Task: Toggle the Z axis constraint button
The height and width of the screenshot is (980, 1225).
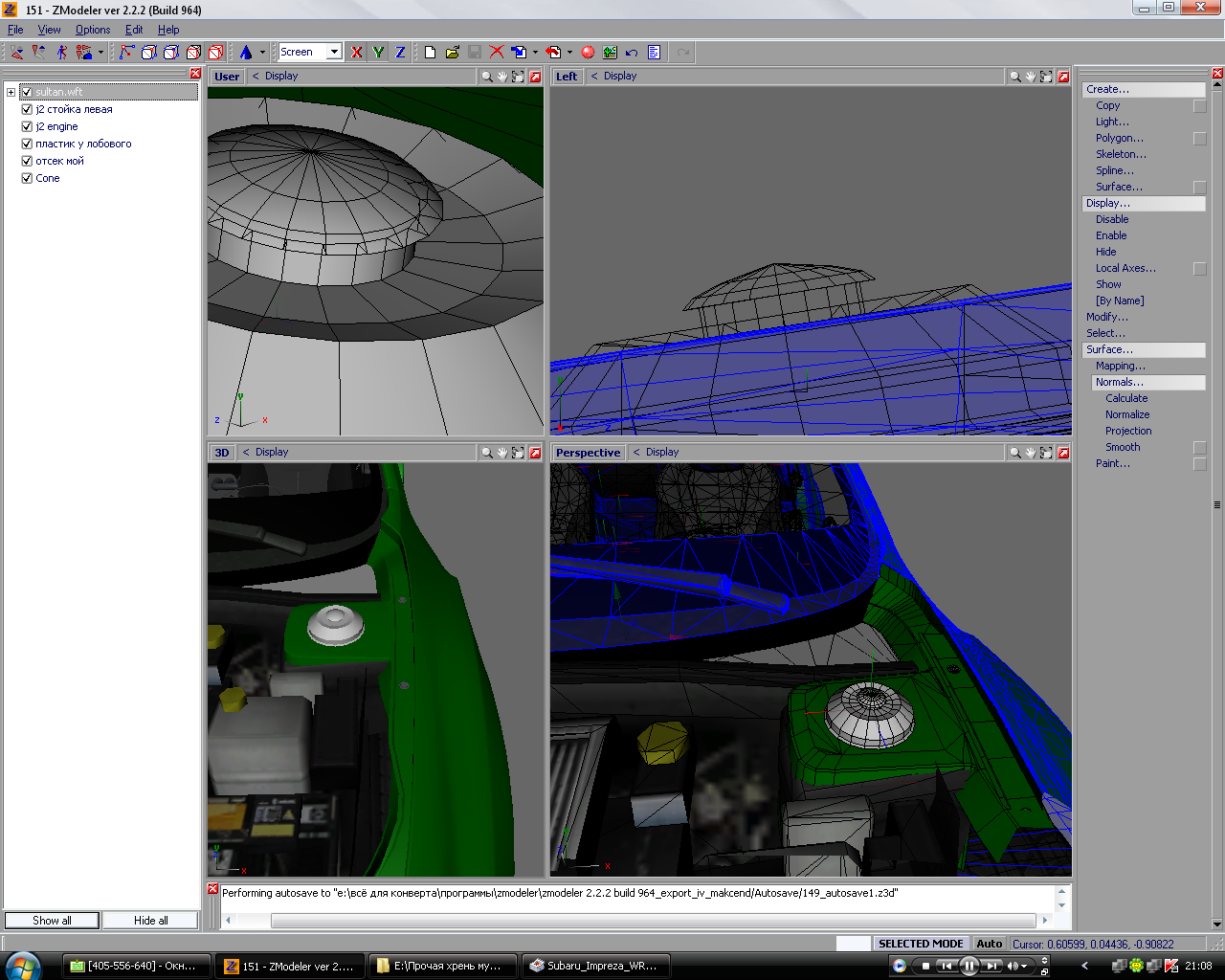Action: coord(400,53)
